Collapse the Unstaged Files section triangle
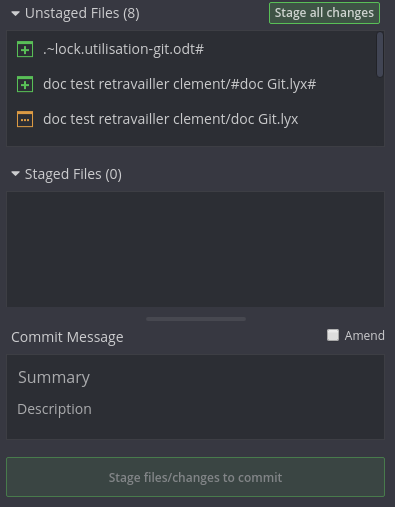The height and width of the screenshot is (507, 395). [15, 14]
